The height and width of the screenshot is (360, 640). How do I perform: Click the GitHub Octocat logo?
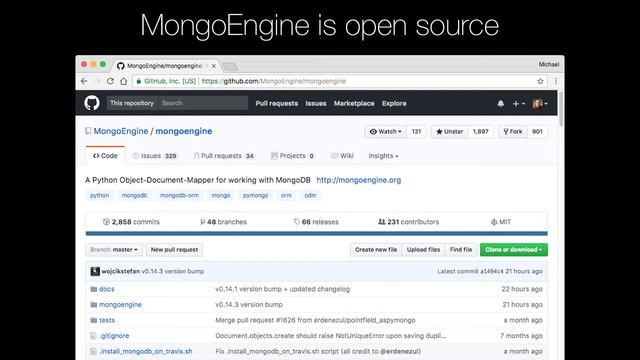tap(92, 103)
